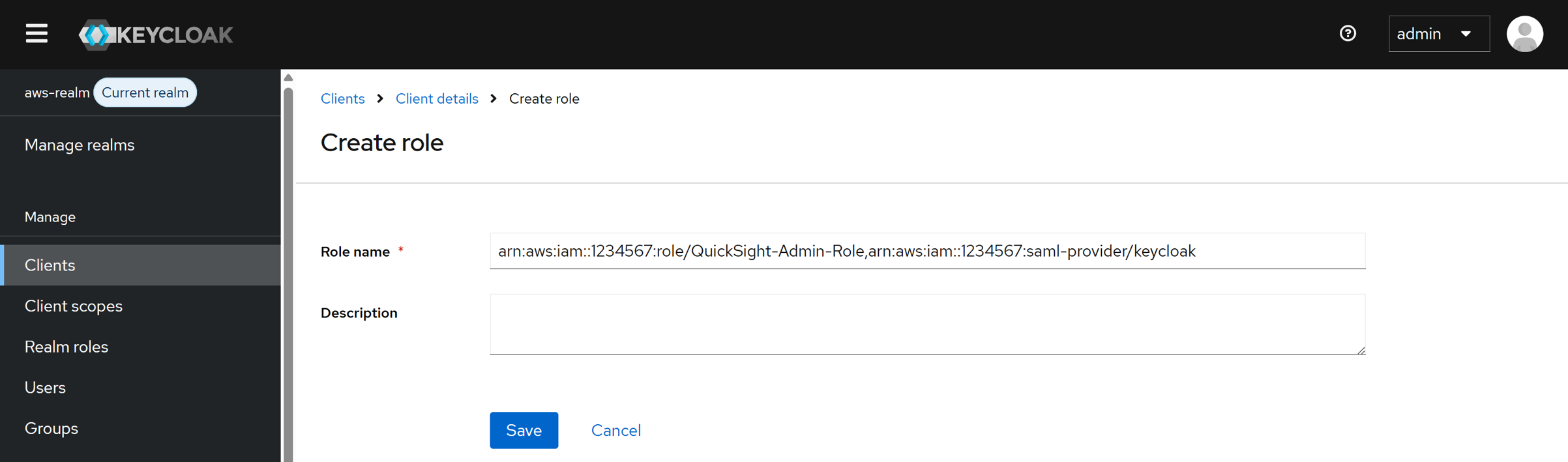Go to Clients breadcrumb link
Screen dimensions: 1568x462
(x=342, y=98)
